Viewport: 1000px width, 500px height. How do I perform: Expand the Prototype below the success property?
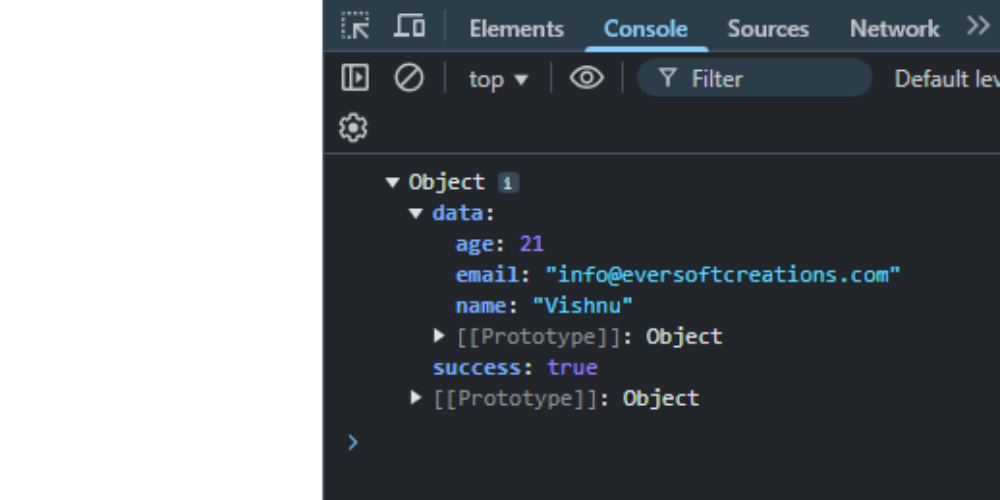pos(415,397)
